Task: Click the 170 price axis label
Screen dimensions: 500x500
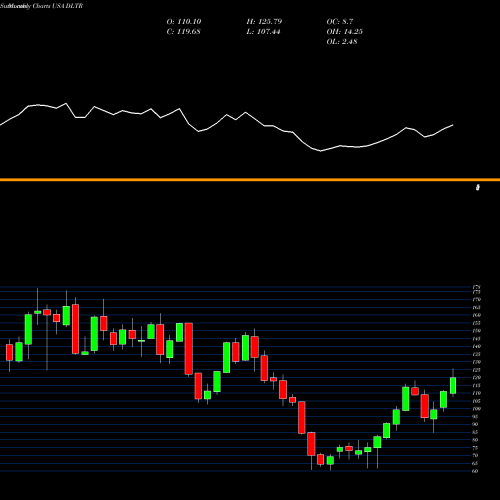Action: coord(477,299)
